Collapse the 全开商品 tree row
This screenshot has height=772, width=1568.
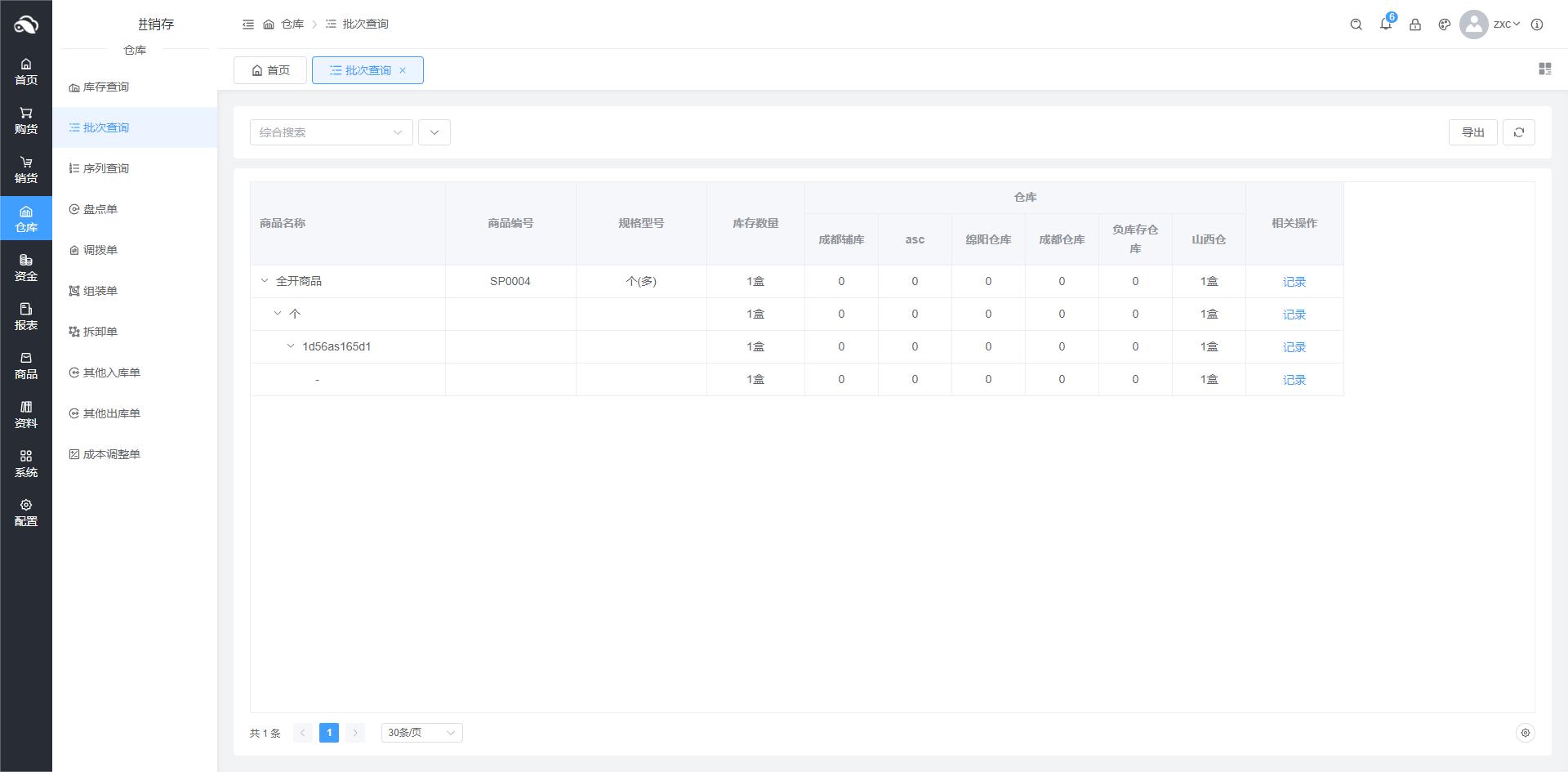265,281
